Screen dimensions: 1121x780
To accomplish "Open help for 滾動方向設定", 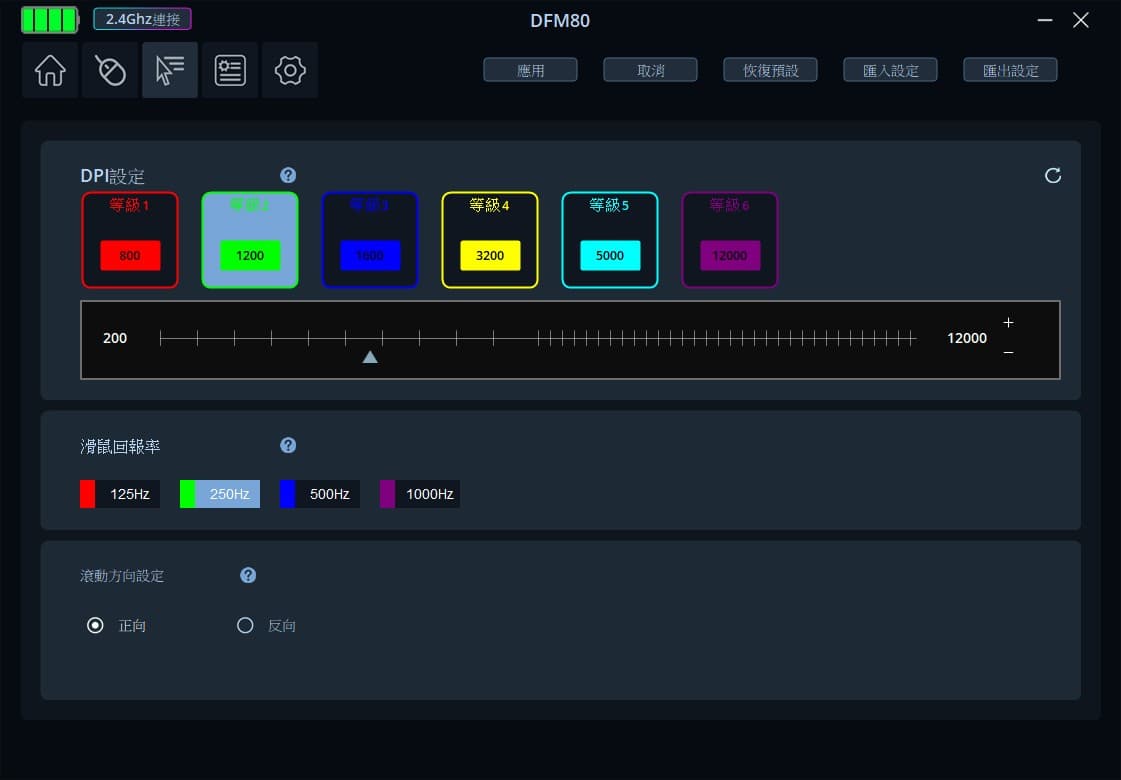I will [x=248, y=575].
